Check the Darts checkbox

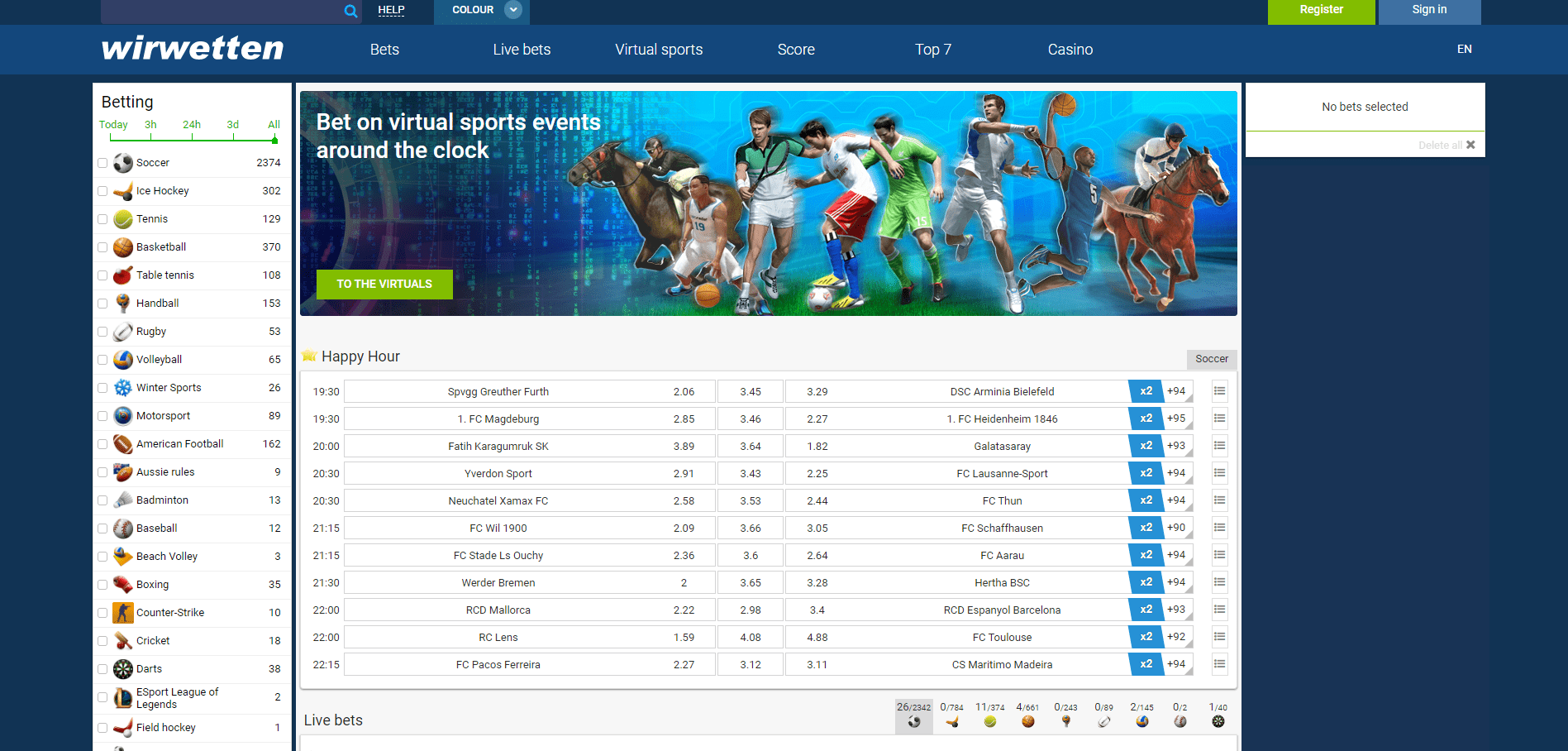pos(102,669)
